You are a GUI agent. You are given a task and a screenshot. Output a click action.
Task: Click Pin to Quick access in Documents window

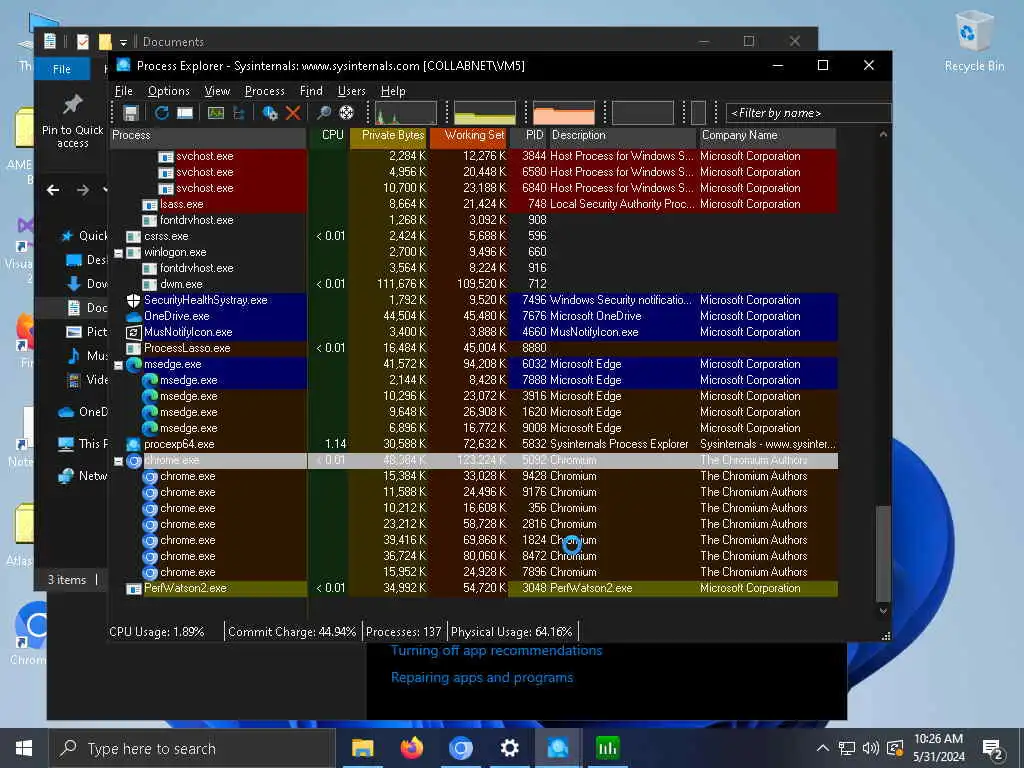click(x=72, y=122)
